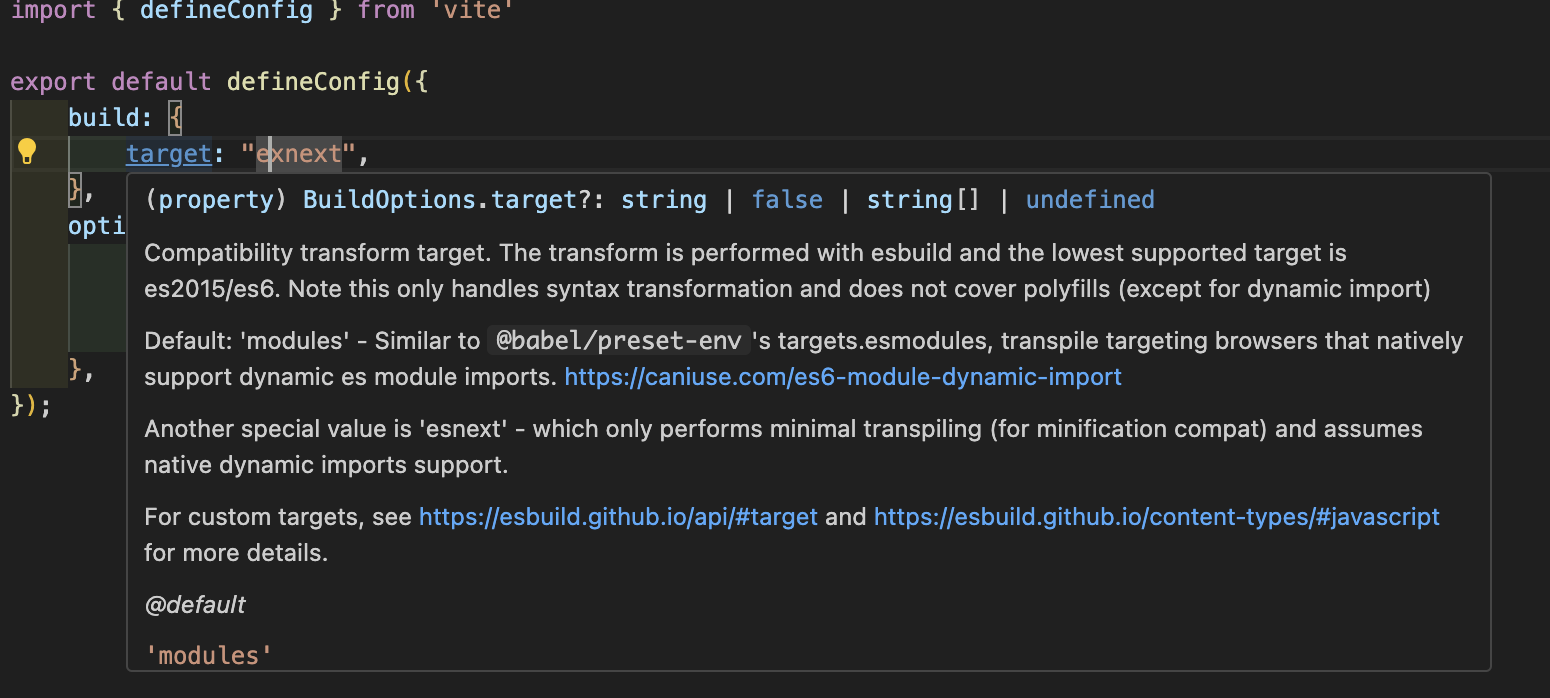Click the export keyword

pos(53,81)
